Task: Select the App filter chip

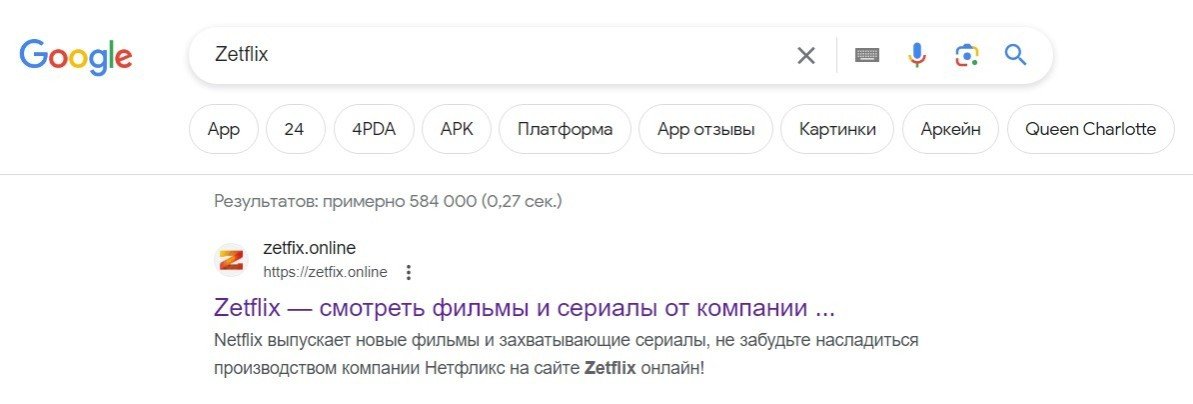Action: click(224, 129)
